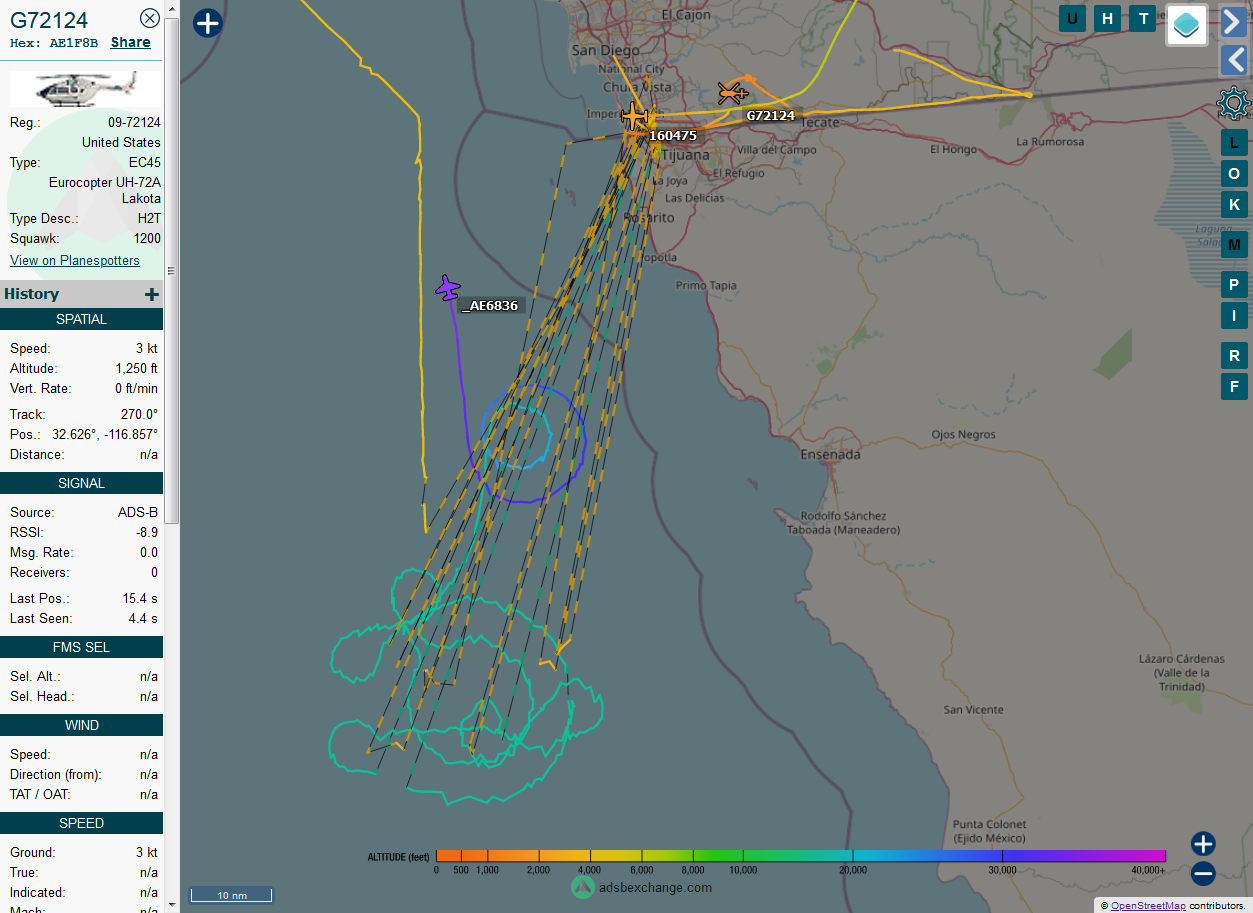Toggle the K map button
This screenshot has height=913, width=1253.
click(1234, 205)
